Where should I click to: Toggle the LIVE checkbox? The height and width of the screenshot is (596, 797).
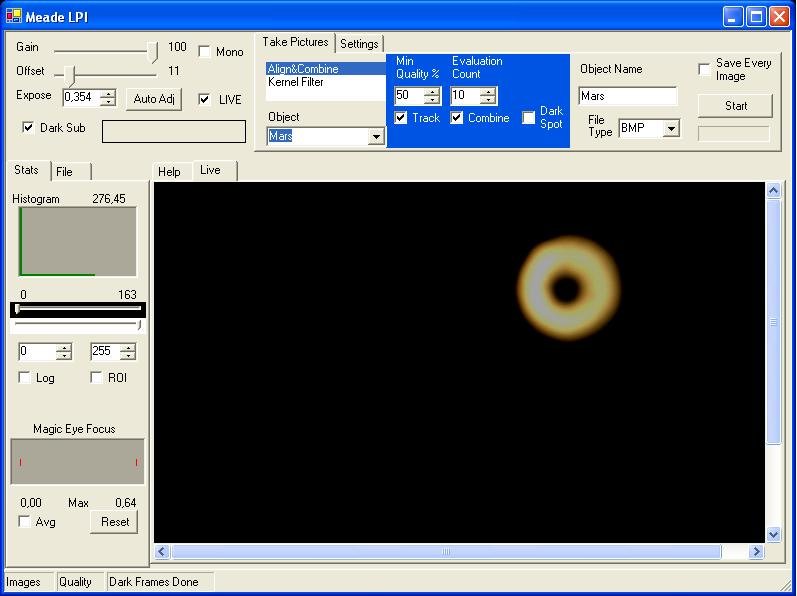tap(205, 99)
